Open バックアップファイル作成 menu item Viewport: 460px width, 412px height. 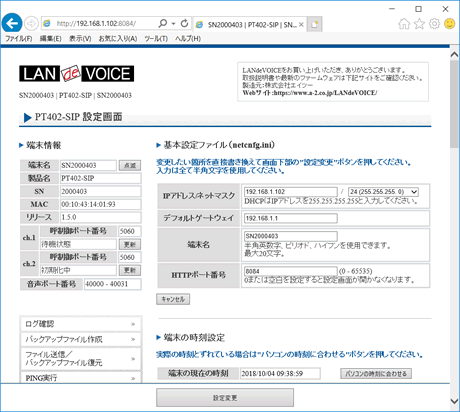81,339
